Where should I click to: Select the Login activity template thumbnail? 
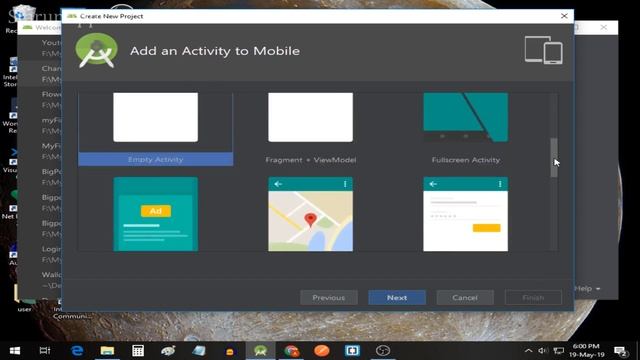tap(466, 214)
